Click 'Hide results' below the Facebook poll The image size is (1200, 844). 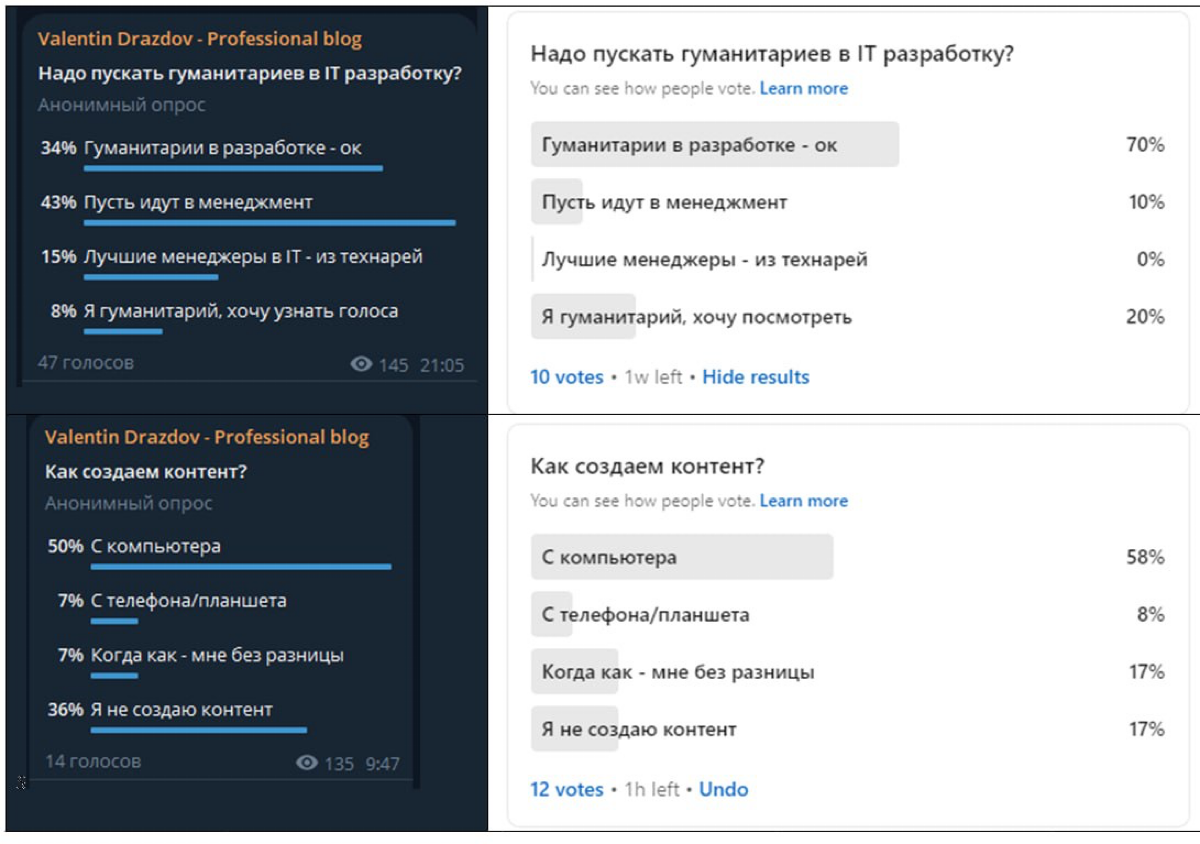coord(756,377)
